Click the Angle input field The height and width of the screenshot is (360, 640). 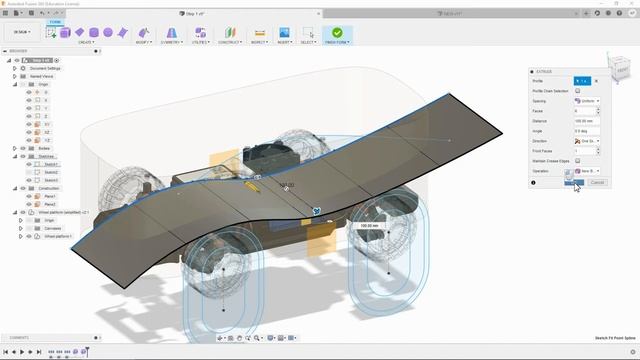coord(587,131)
